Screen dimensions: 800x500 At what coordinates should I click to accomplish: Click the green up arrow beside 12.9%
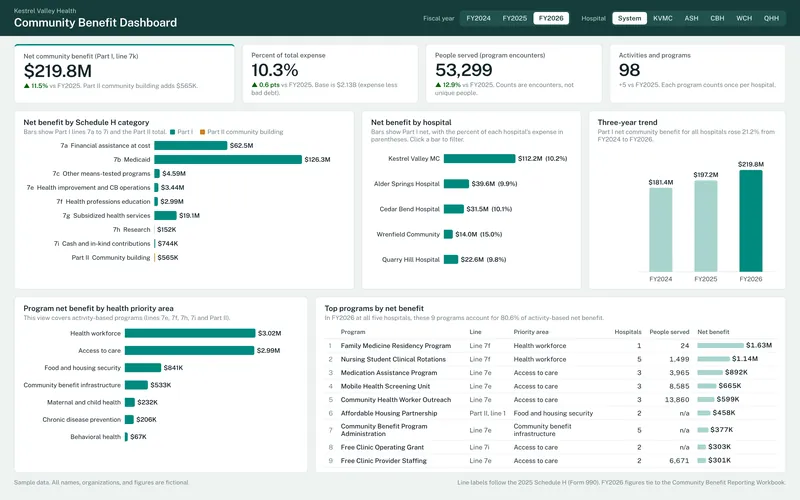438,85
